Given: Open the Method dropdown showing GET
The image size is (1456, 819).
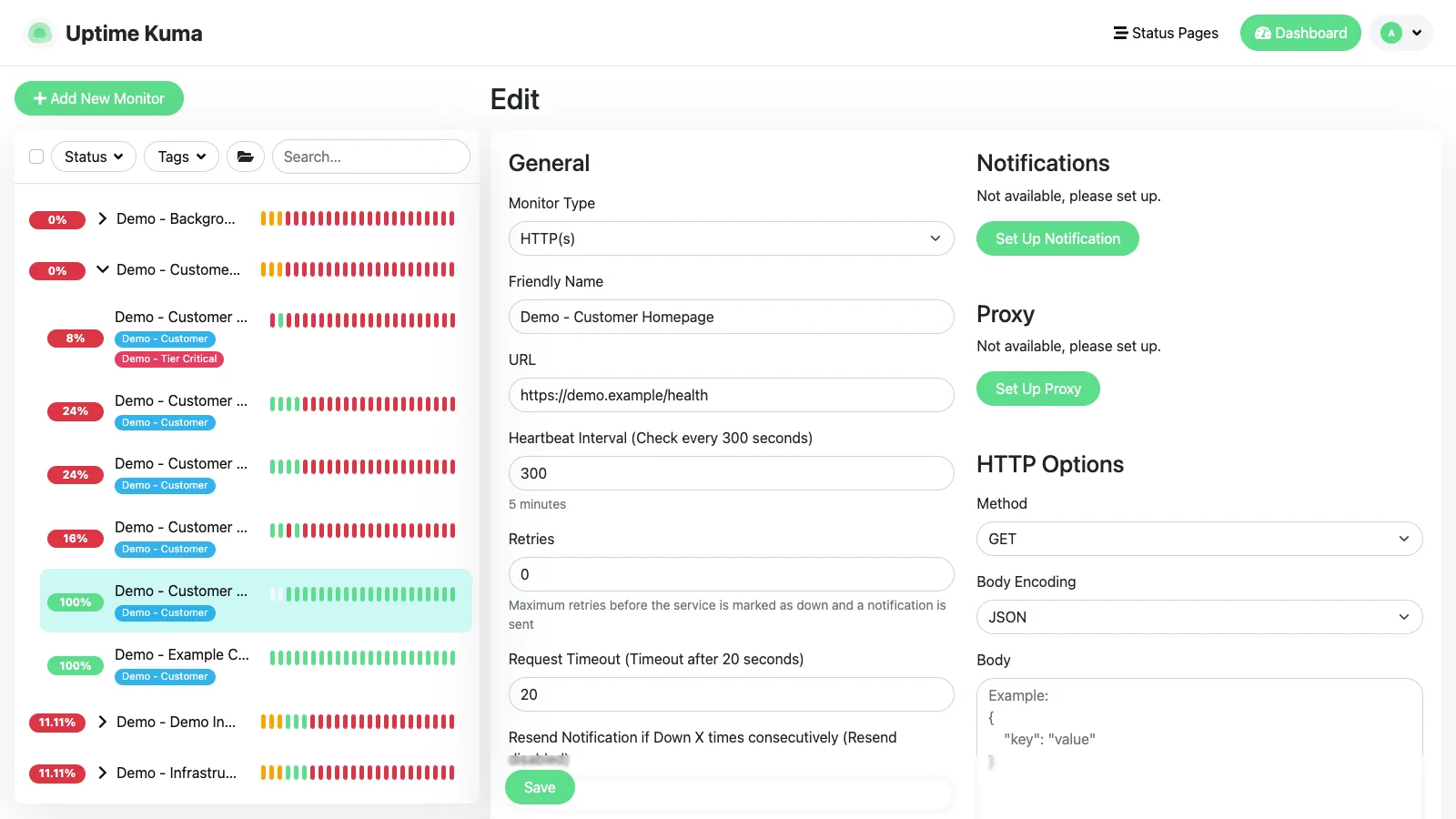Looking at the screenshot, I should click(1199, 539).
